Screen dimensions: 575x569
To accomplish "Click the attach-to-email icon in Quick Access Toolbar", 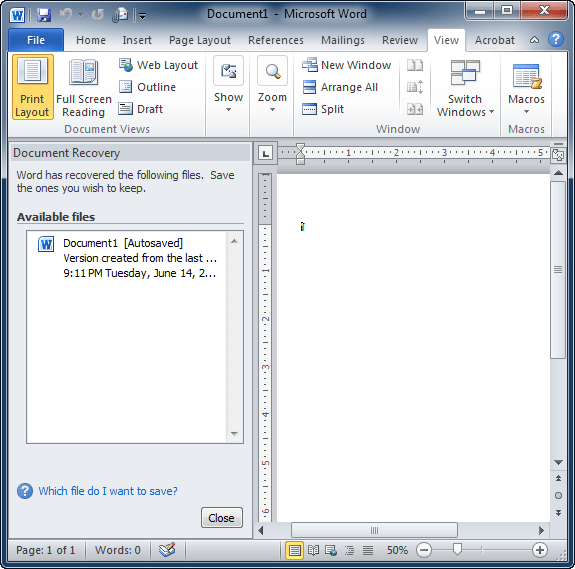I will pyautogui.click(x=120, y=15).
